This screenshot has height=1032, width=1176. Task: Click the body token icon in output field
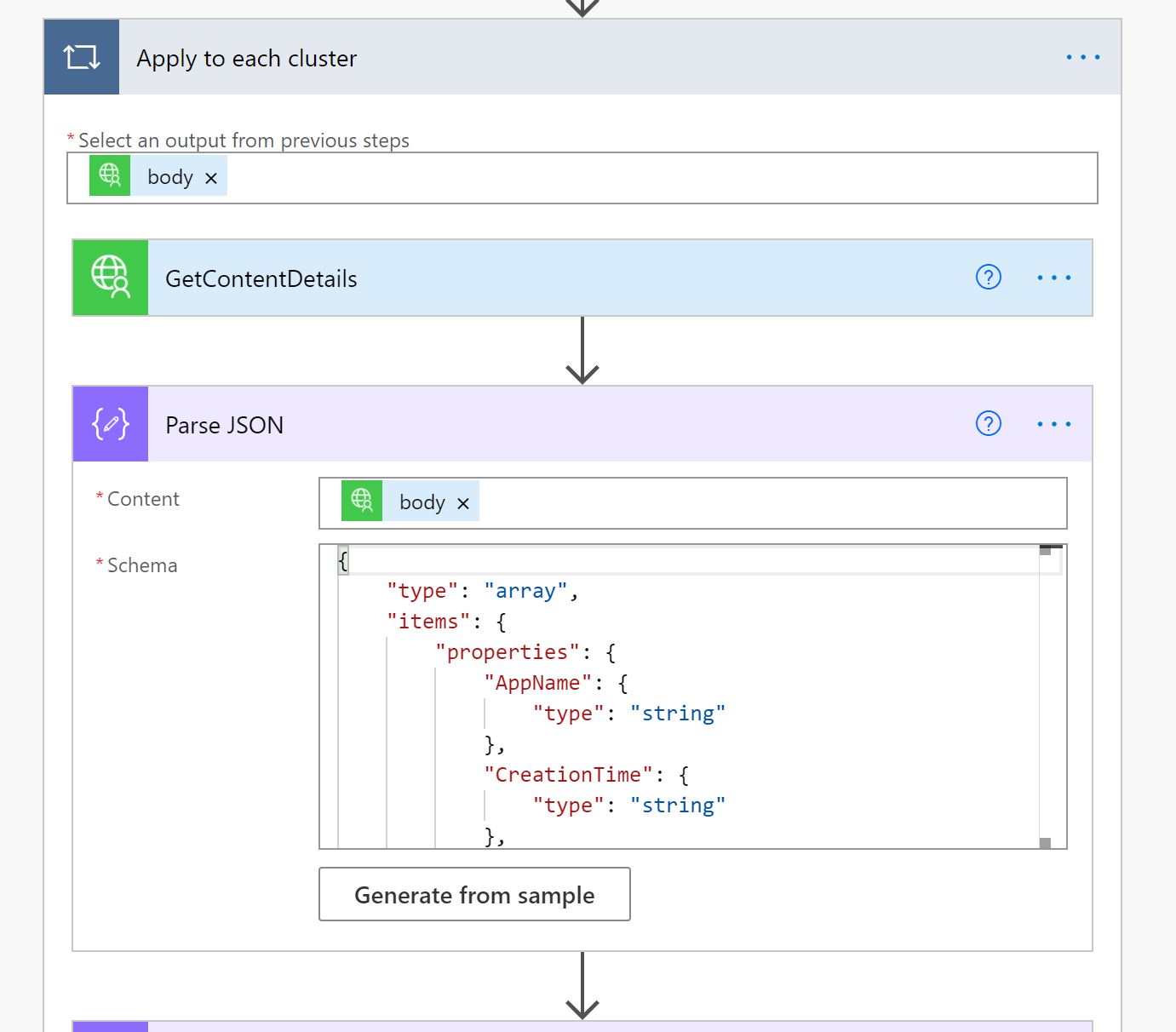click(x=109, y=176)
